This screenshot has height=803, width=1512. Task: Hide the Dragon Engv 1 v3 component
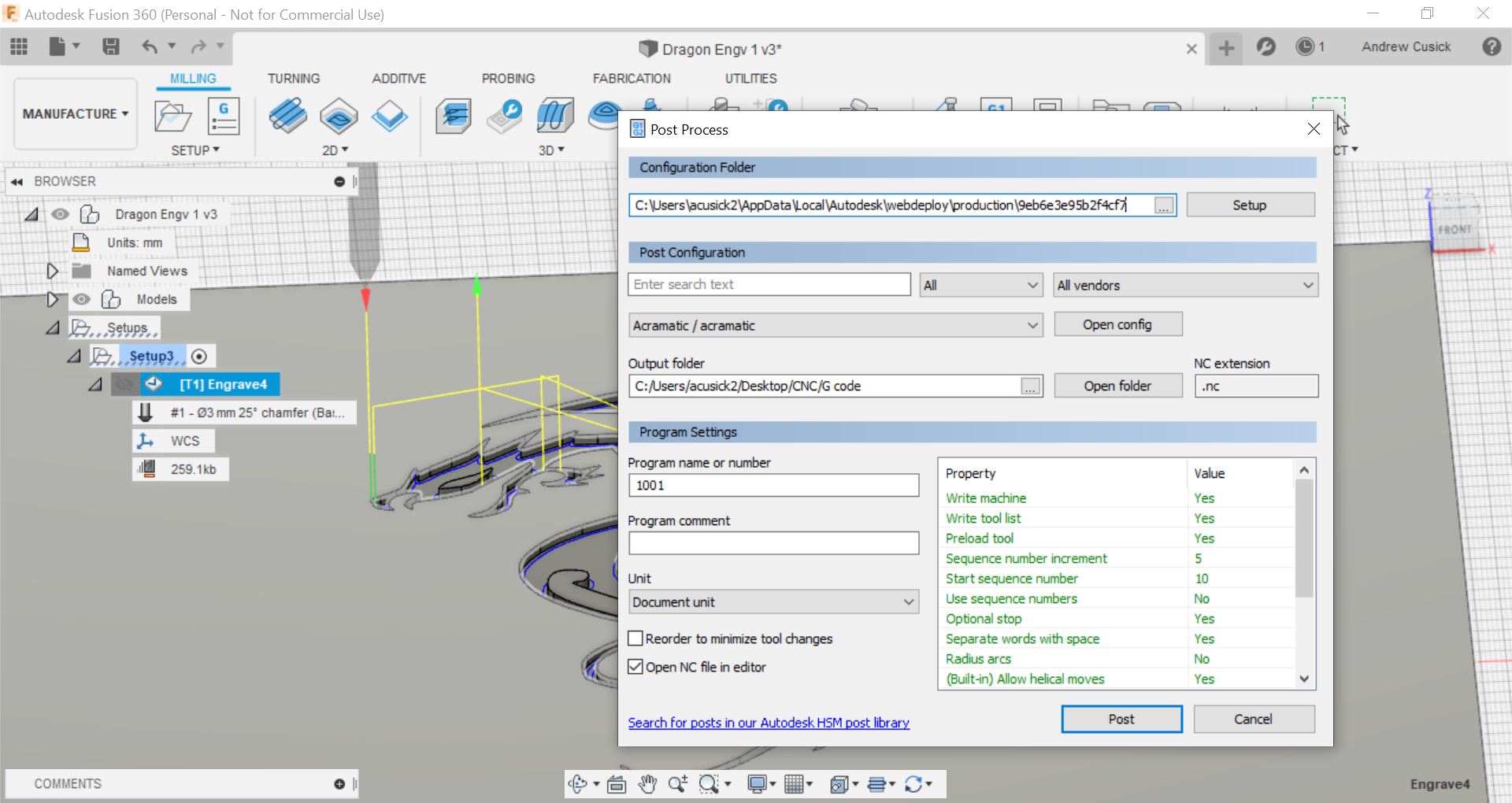60,214
